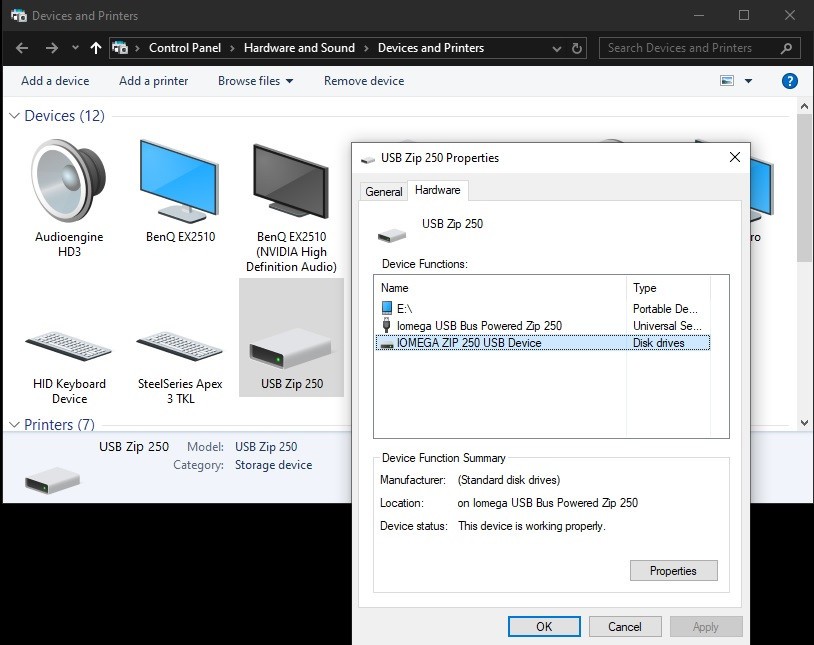Navigate to Control Panel breadcrumb
The height and width of the screenshot is (645, 814).
pos(185,48)
